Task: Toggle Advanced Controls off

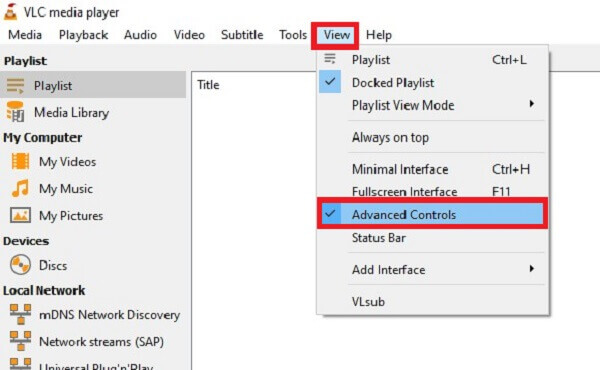Action: tap(432, 214)
